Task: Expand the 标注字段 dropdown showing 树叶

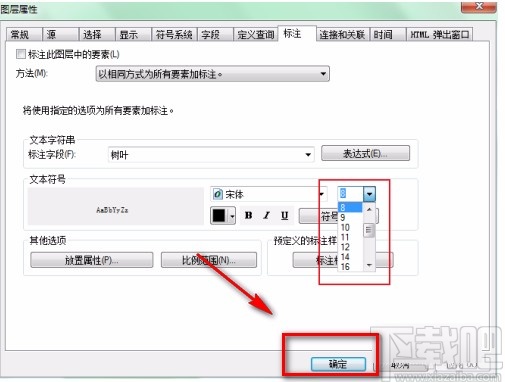Action: [211, 155]
